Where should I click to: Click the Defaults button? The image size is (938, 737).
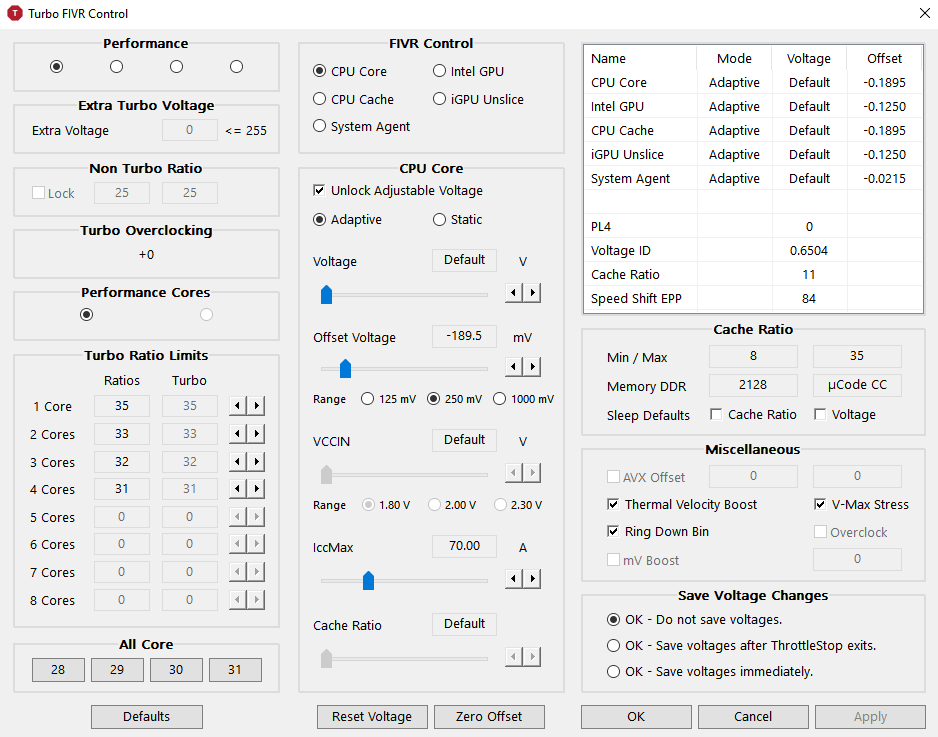[x=147, y=717]
